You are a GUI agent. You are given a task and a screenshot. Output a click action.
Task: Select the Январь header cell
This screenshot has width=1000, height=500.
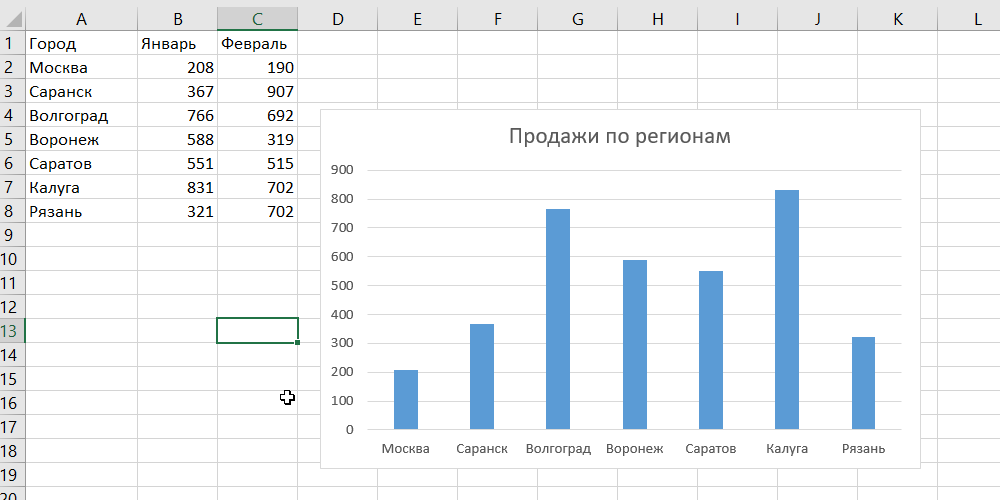click(177, 44)
